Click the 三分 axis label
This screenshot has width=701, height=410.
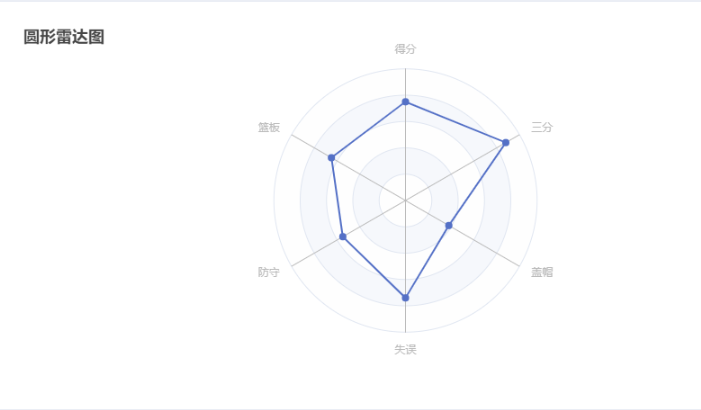[x=542, y=127]
